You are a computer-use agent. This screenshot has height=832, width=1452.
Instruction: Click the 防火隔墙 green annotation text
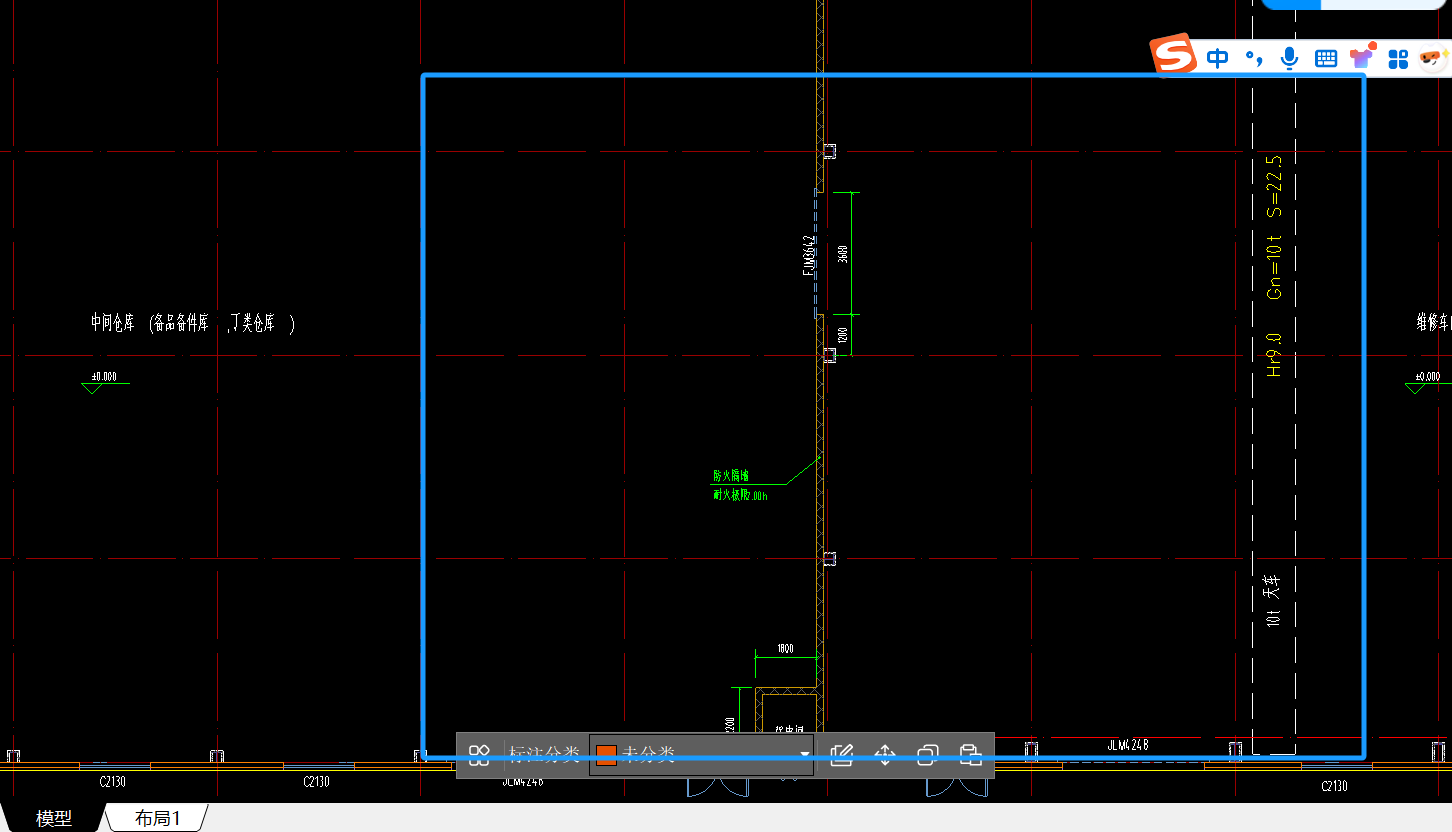tap(730, 476)
